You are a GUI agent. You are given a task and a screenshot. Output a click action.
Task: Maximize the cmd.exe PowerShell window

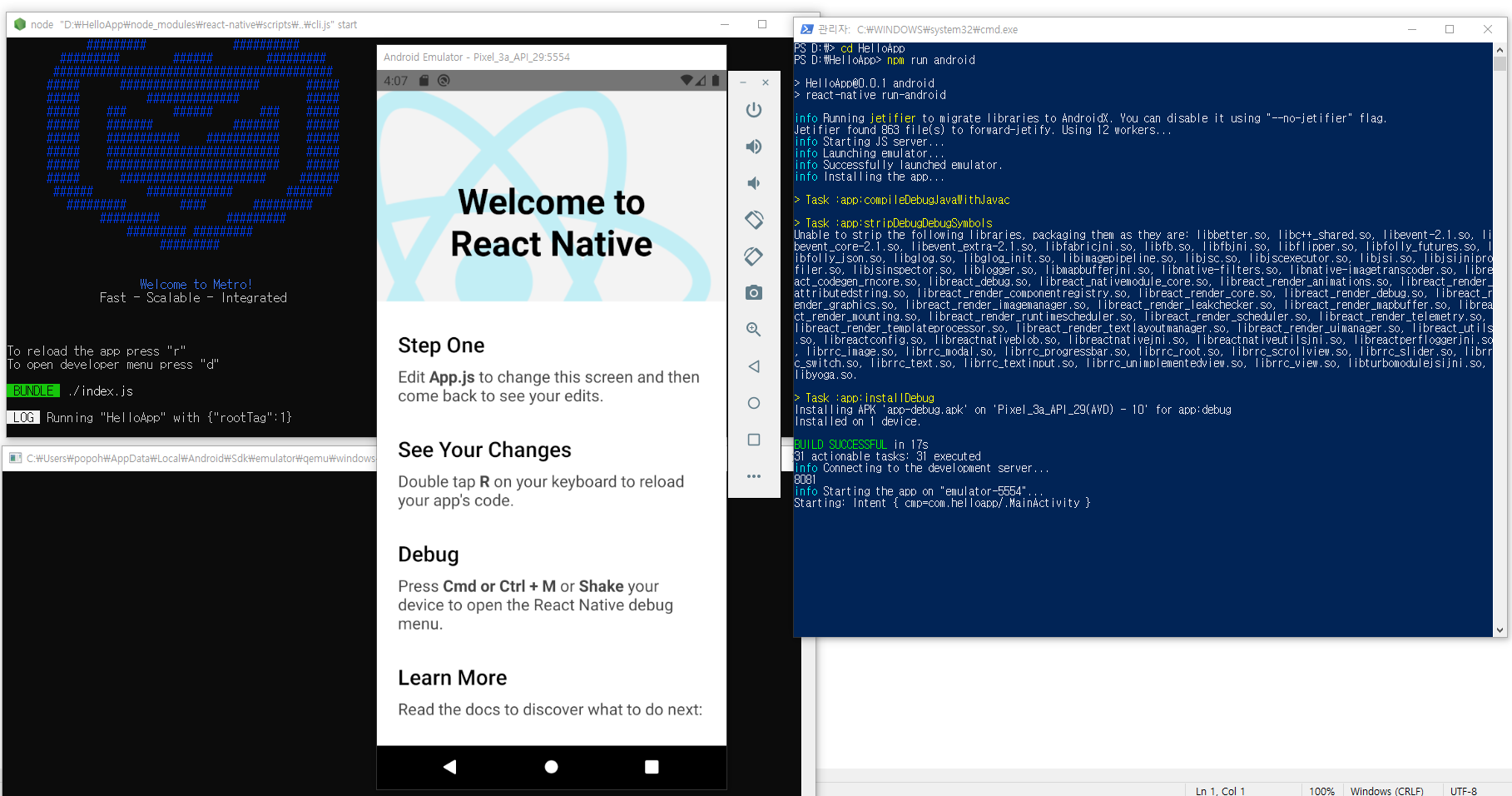pos(1450,29)
